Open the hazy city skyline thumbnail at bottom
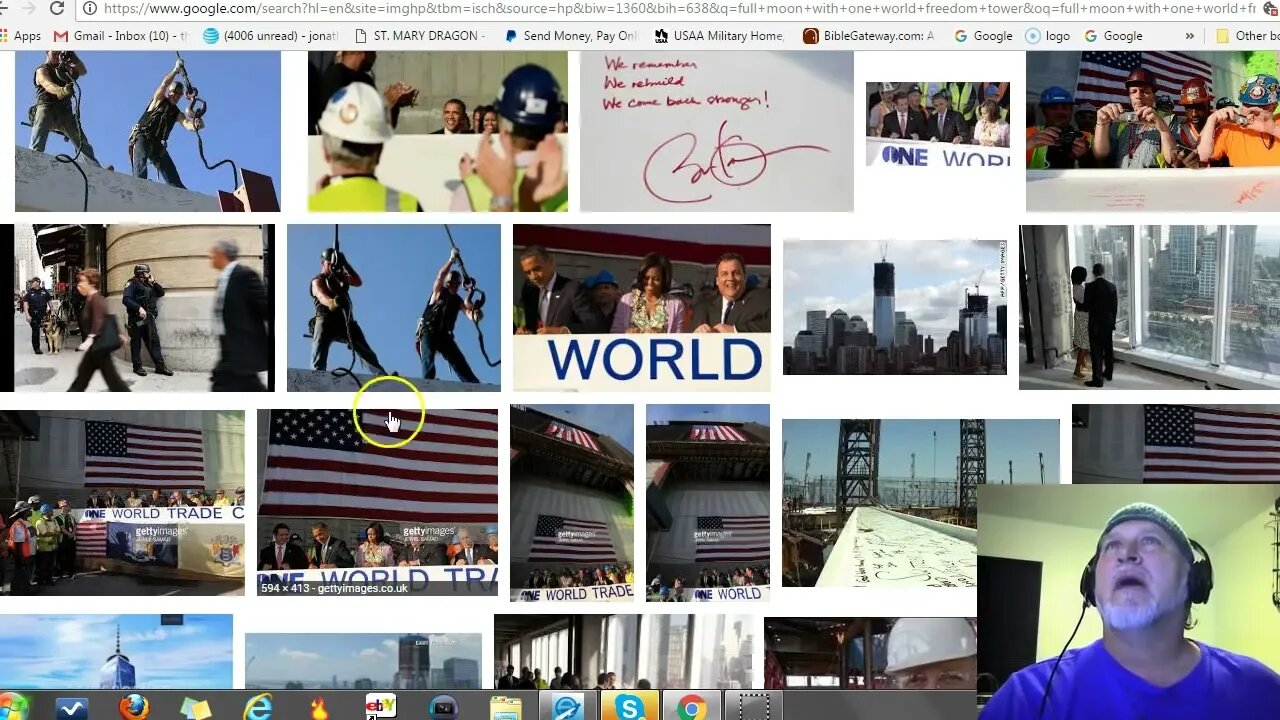Viewport: 1280px width, 720px height. [363, 661]
